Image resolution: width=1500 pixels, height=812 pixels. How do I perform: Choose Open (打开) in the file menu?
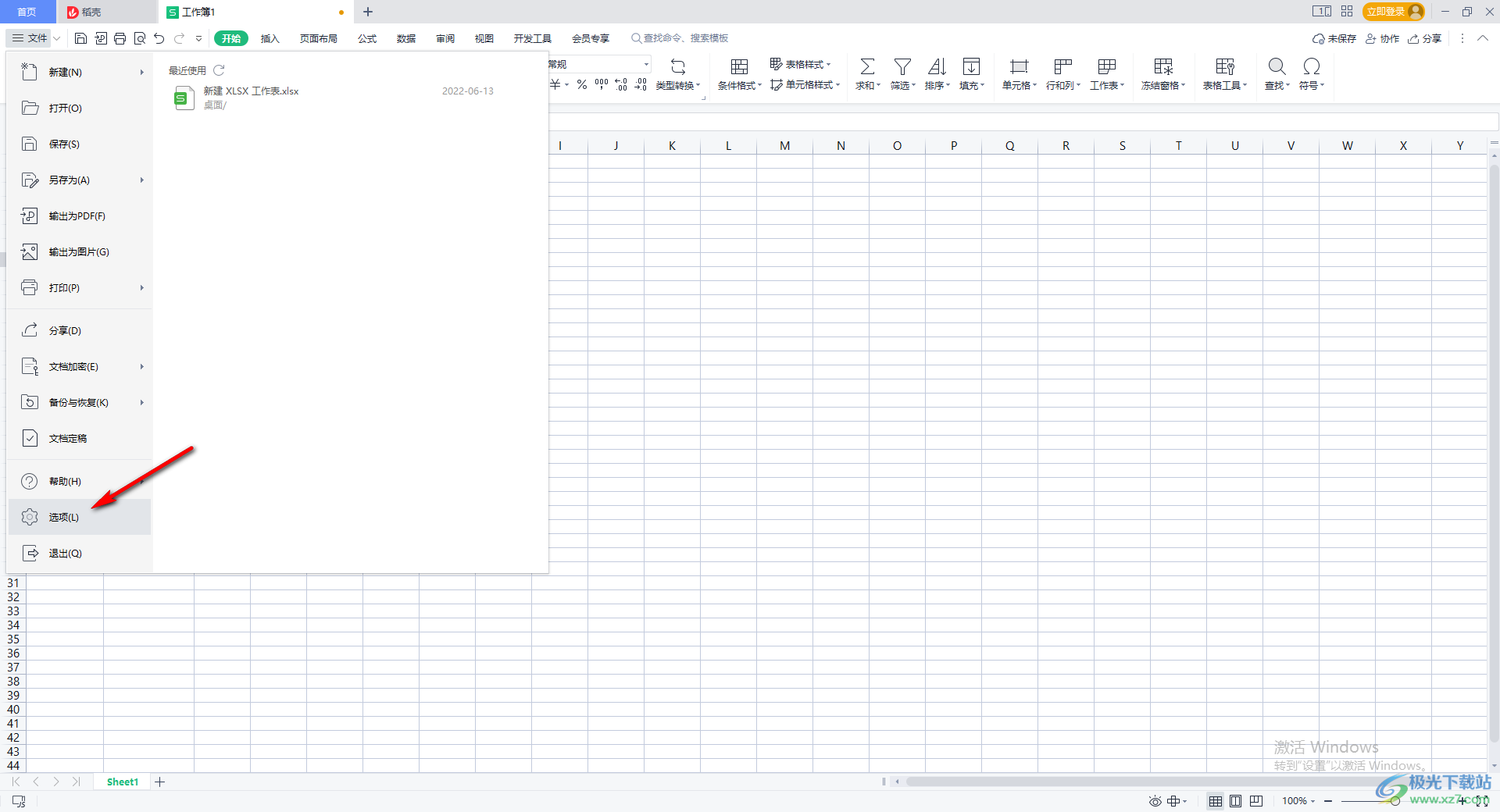79,108
